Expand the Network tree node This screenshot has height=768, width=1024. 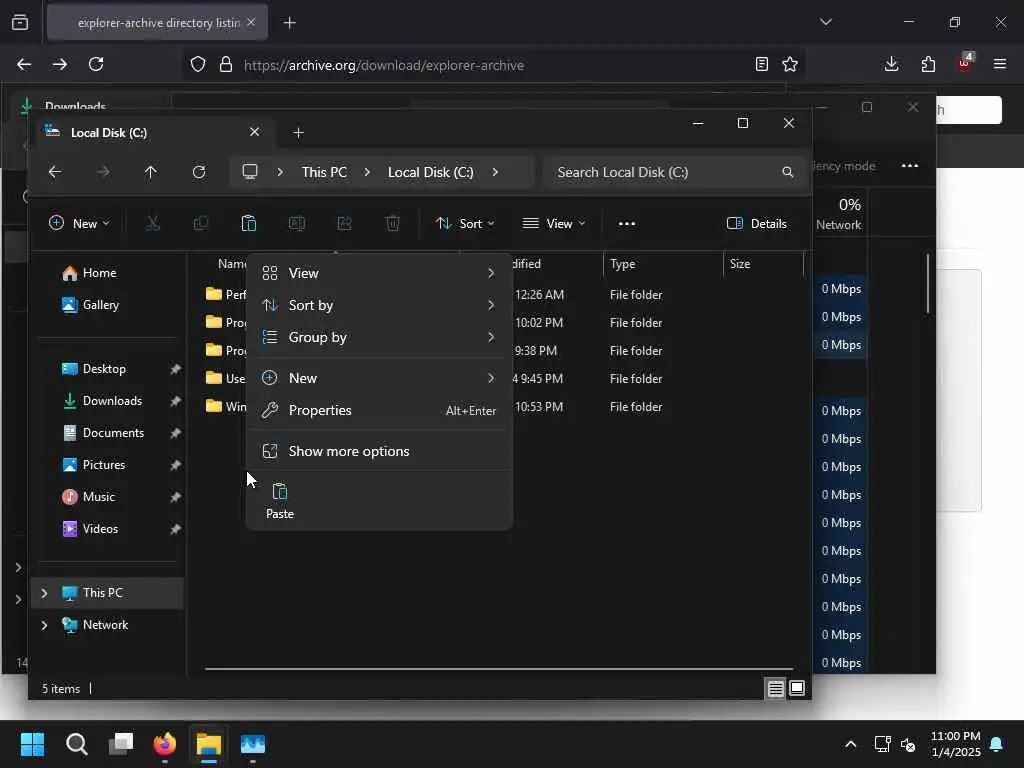tap(44, 625)
